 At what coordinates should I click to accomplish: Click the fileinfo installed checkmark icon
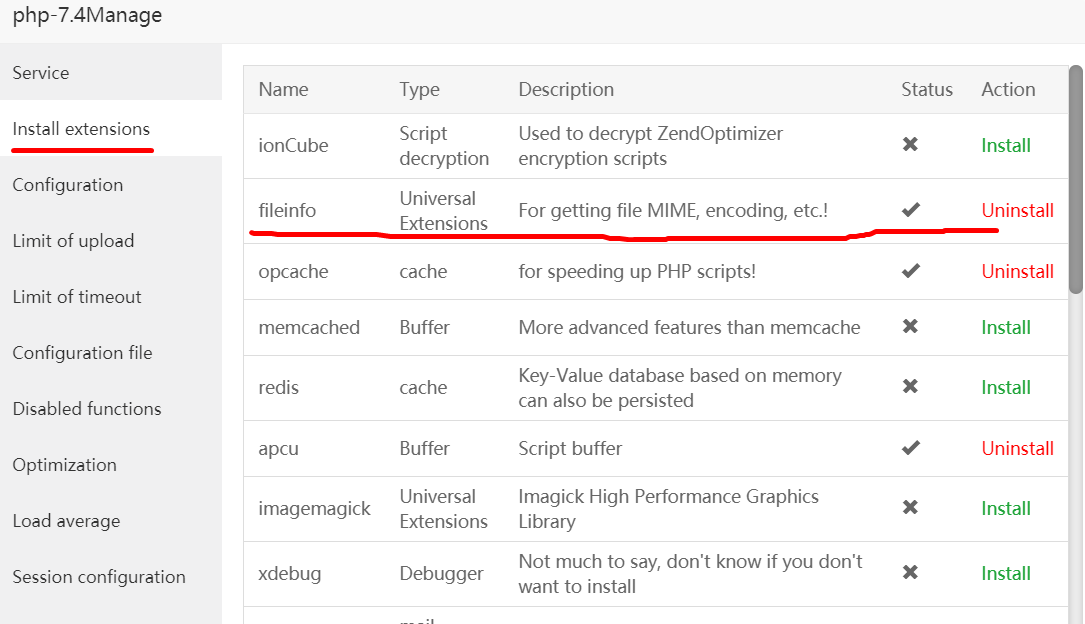tap(910, 210)
